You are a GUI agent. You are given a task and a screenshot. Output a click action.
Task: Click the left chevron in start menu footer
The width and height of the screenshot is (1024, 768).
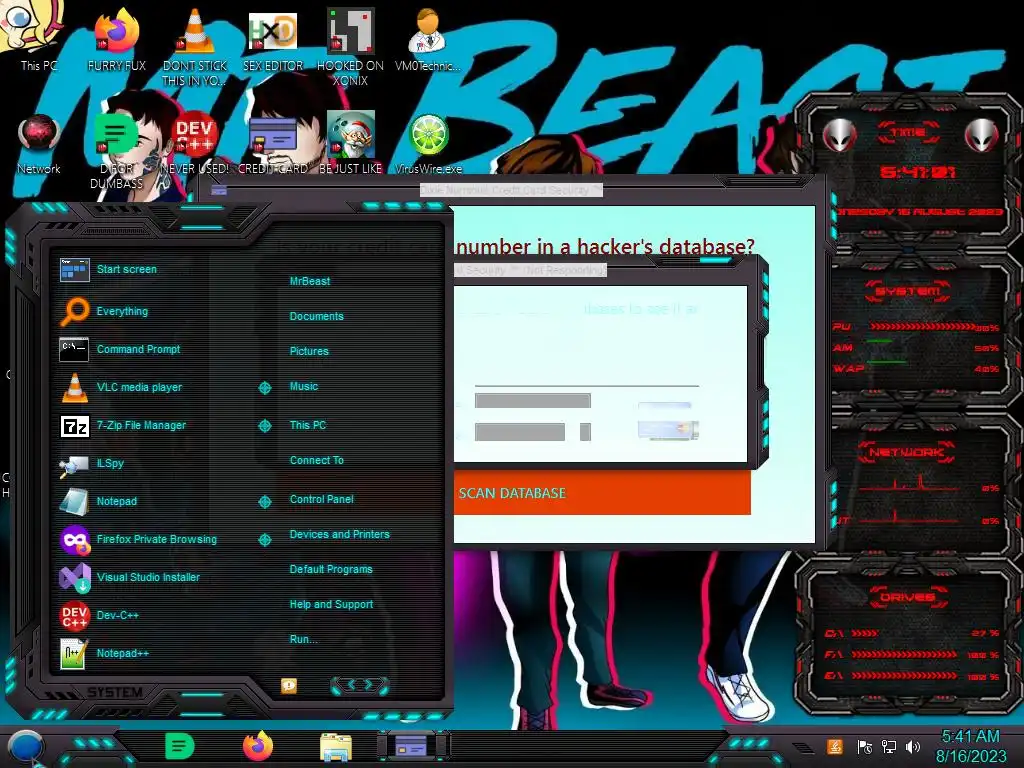[351, 684]
